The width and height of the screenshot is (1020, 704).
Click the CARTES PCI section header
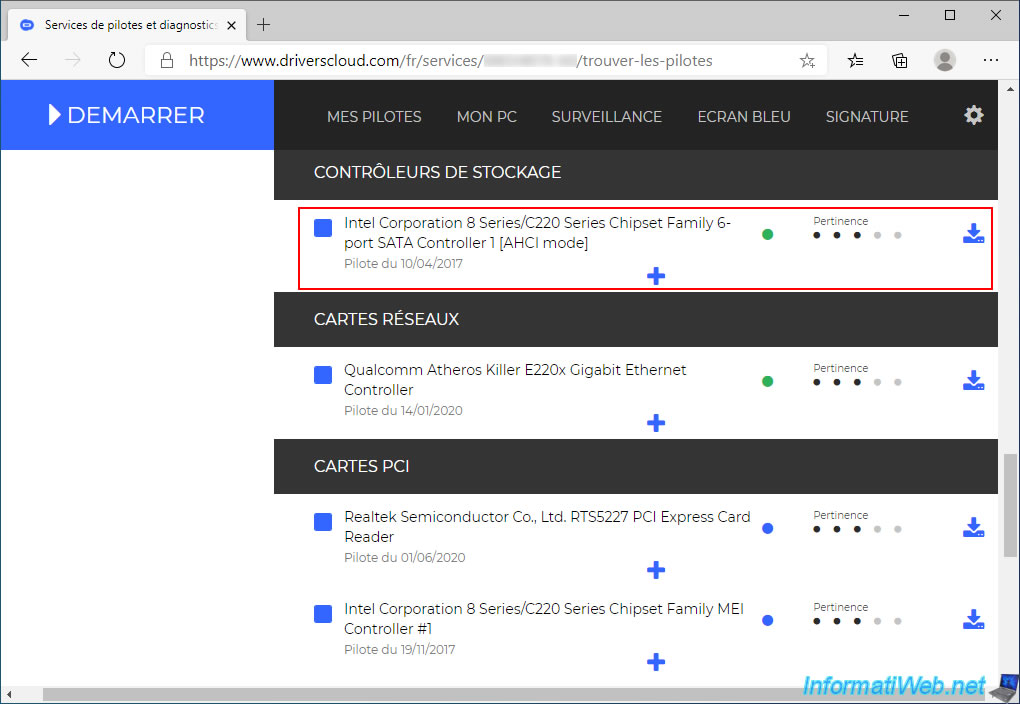636,467
